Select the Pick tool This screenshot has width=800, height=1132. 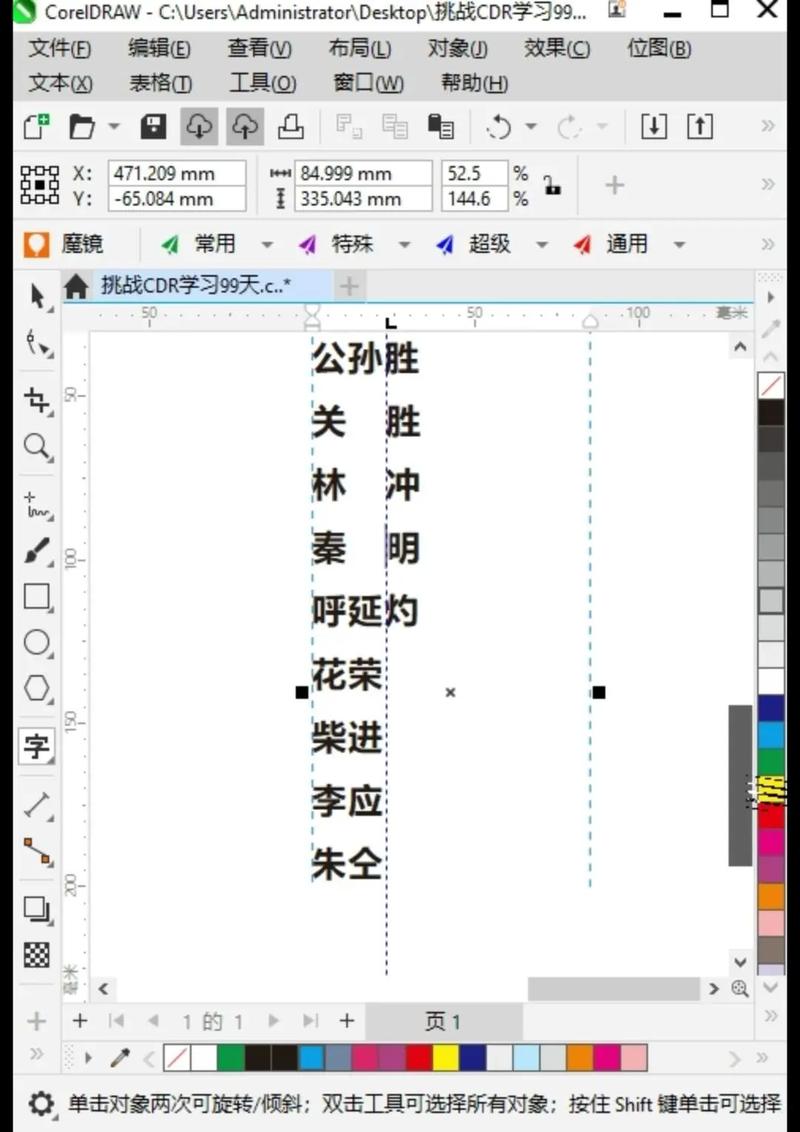pos(36,297)
